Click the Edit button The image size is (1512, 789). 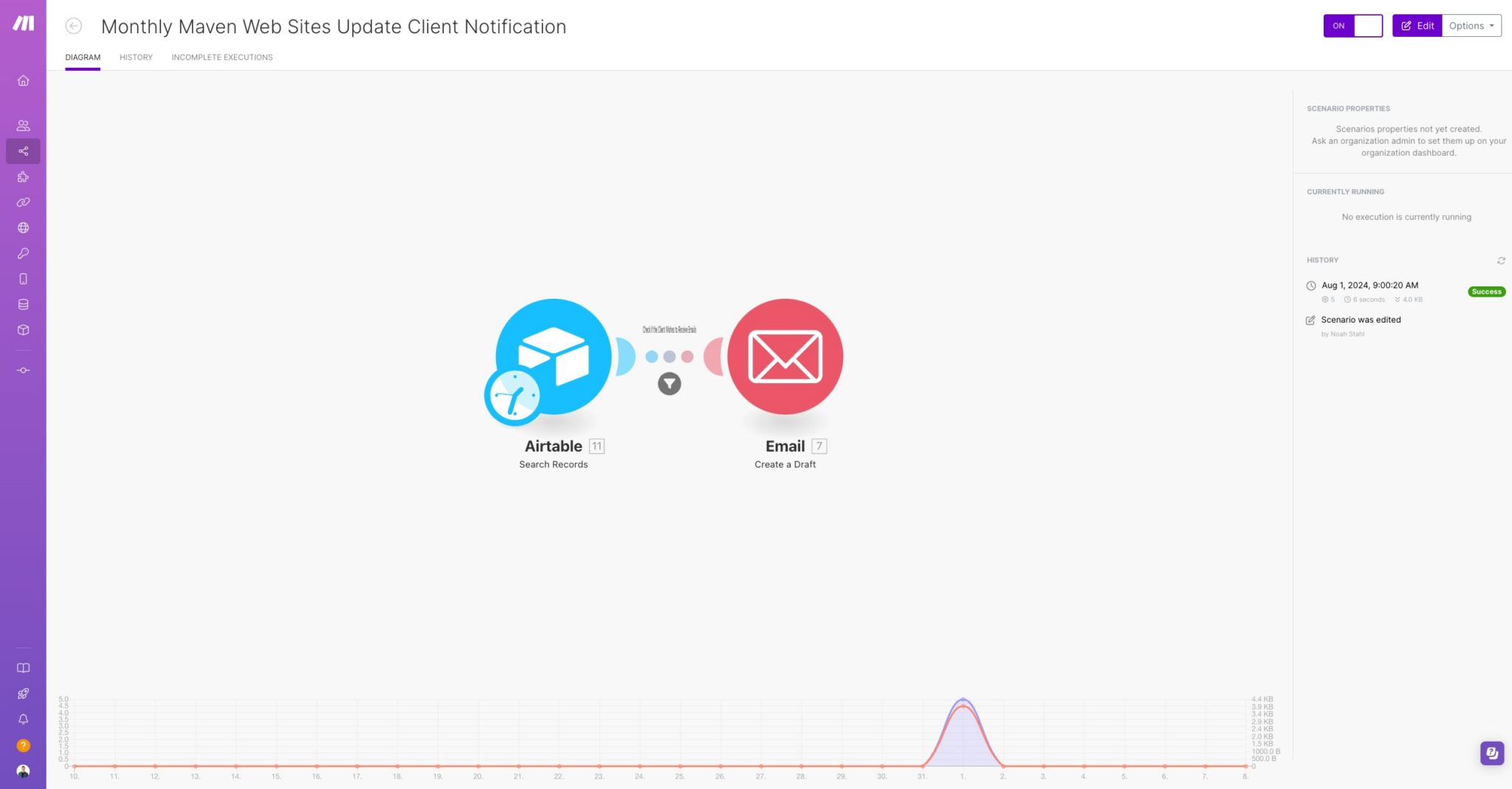pos(1417,26)
